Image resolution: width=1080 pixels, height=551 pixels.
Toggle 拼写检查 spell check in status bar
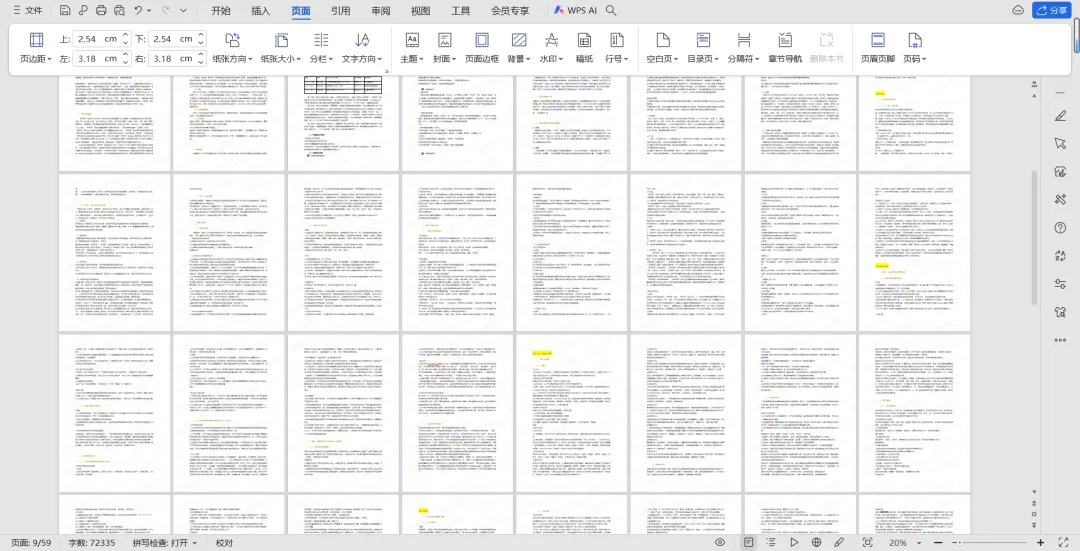point(164,543)
